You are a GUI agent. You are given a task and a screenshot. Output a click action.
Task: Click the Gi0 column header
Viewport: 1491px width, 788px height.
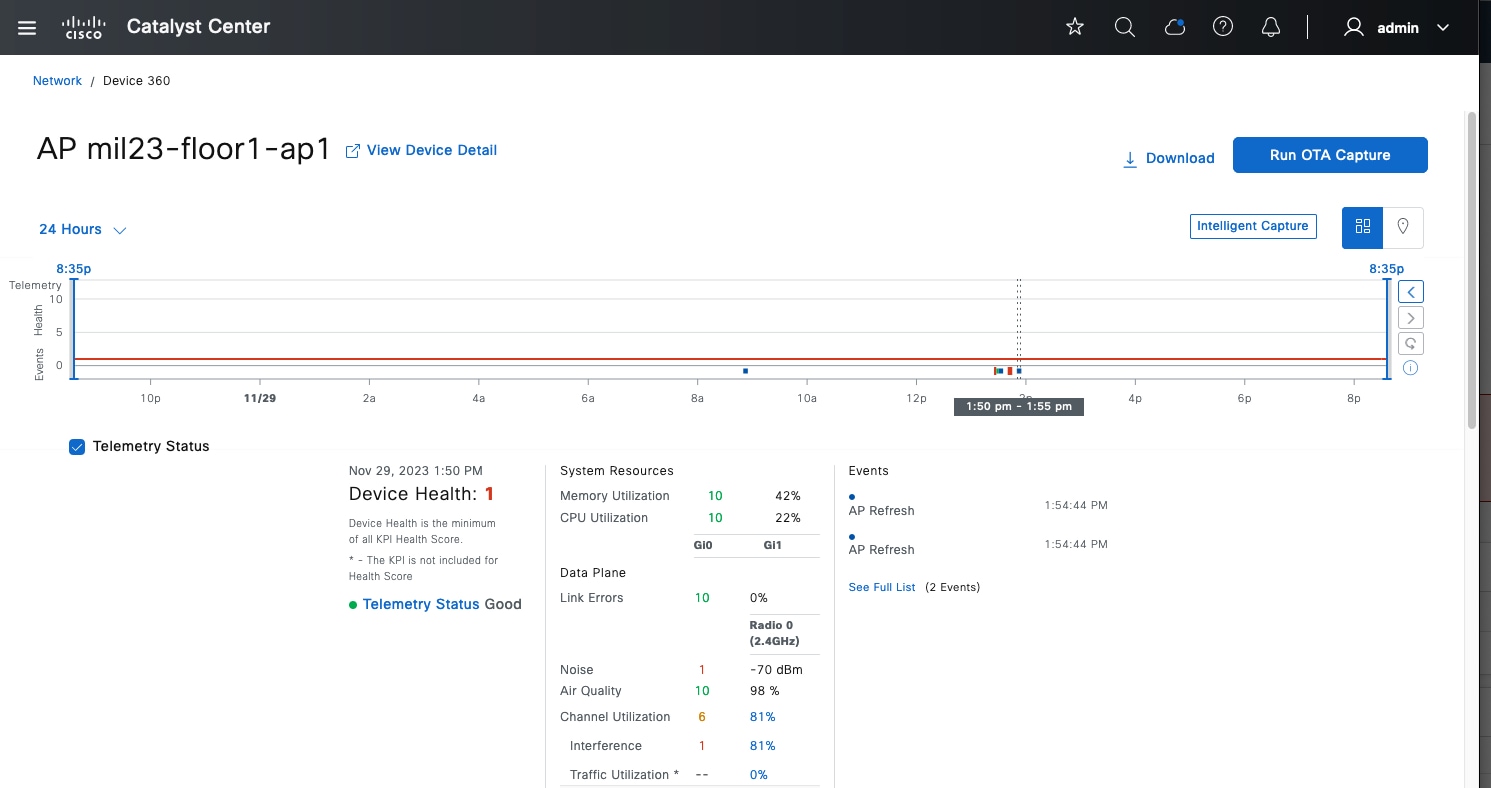pos(702,546)
